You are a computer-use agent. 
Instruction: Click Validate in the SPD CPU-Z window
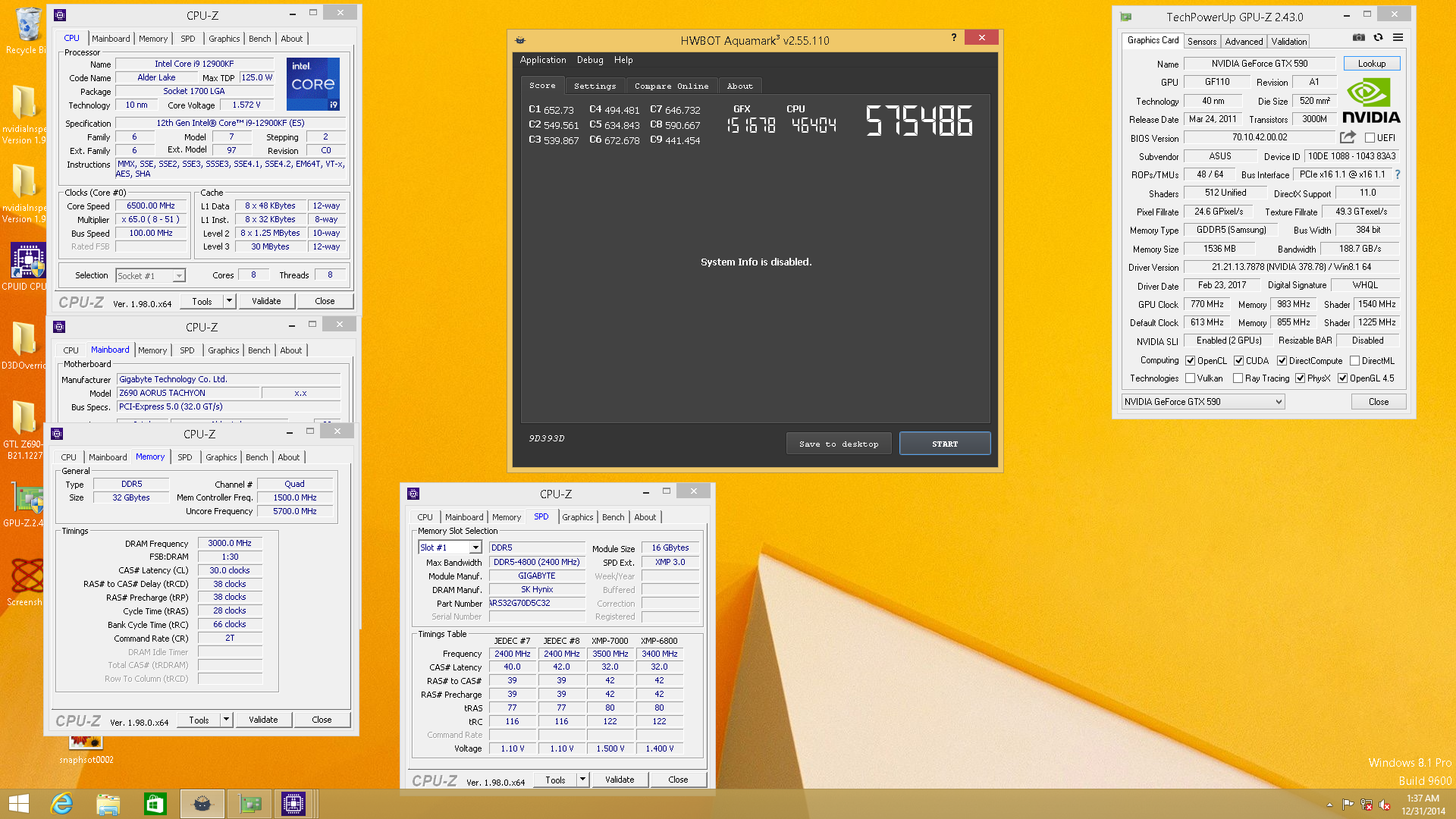pos(620,780)
